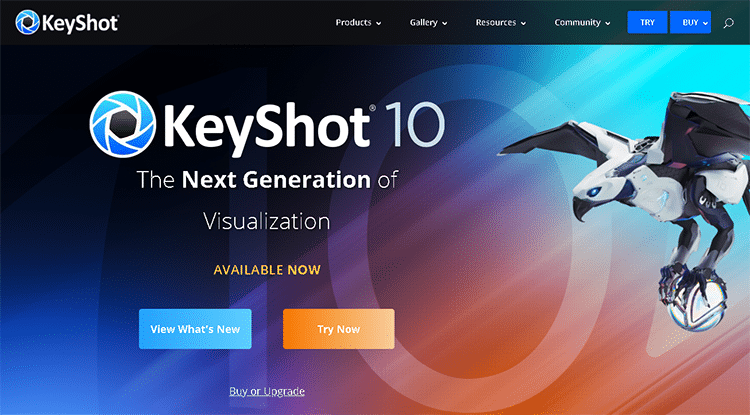Click the search magnifier icon
Viewport: 750px width, 415px height.
[x=728, y=23]
